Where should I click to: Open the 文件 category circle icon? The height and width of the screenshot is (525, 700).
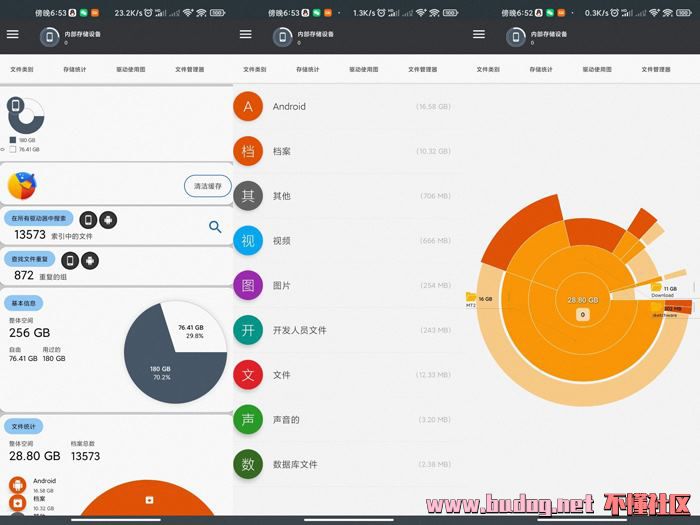(x=248, y=375)
